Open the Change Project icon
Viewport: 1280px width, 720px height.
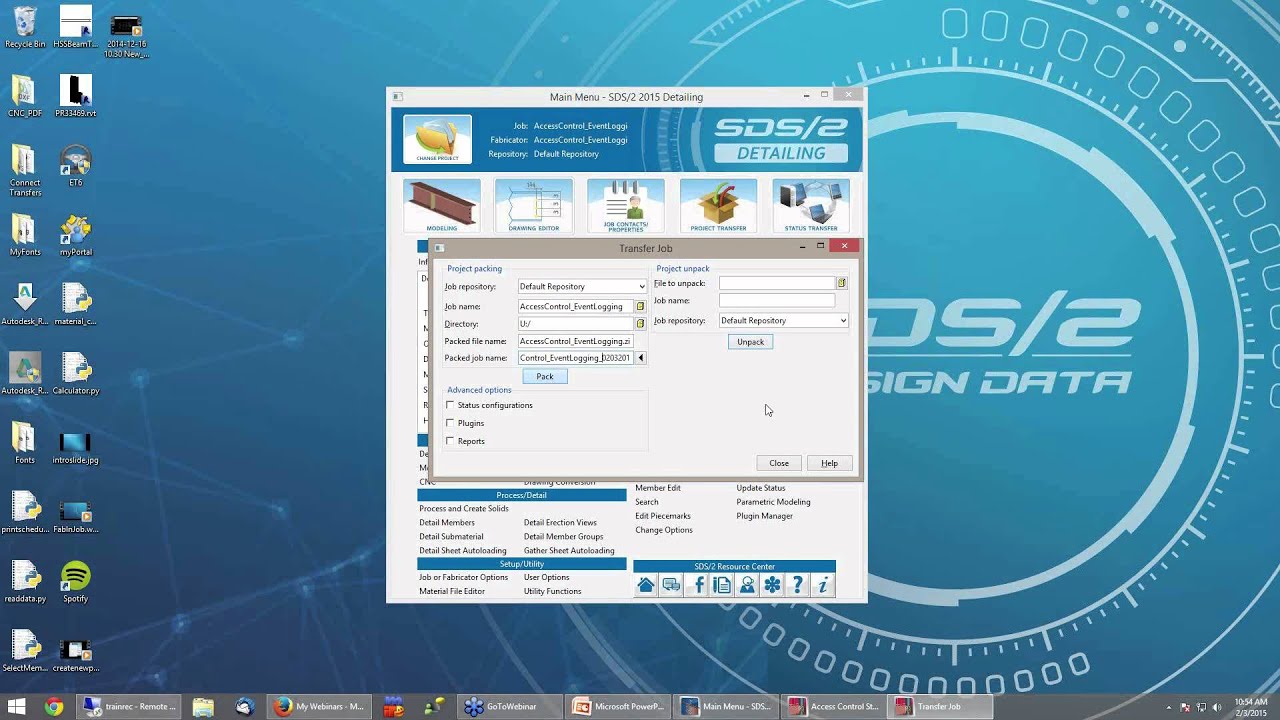click(x=437, y=139)
